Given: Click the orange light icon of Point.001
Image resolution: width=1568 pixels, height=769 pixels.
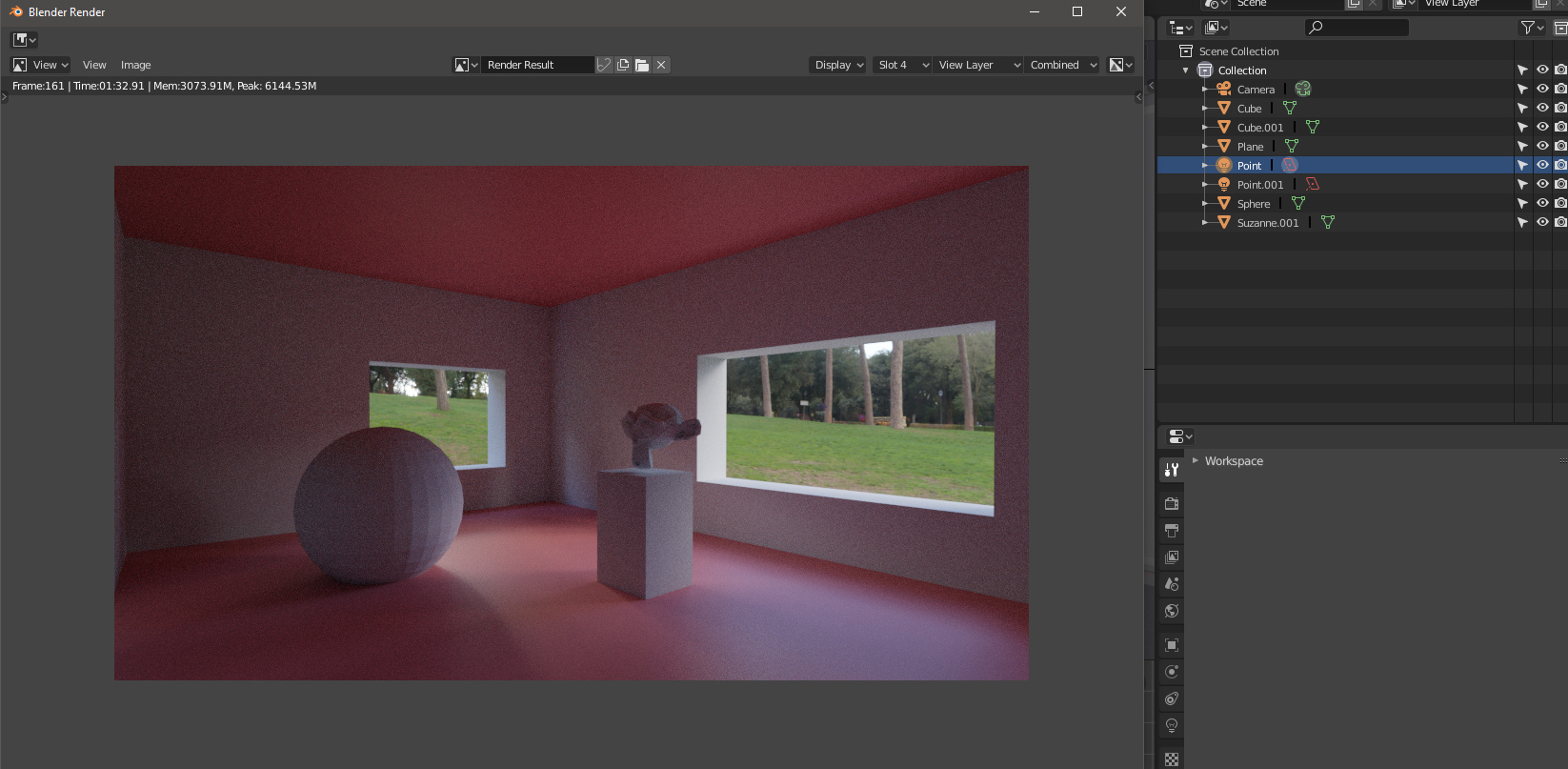Looking at the screenshot, I should 1224,184.
